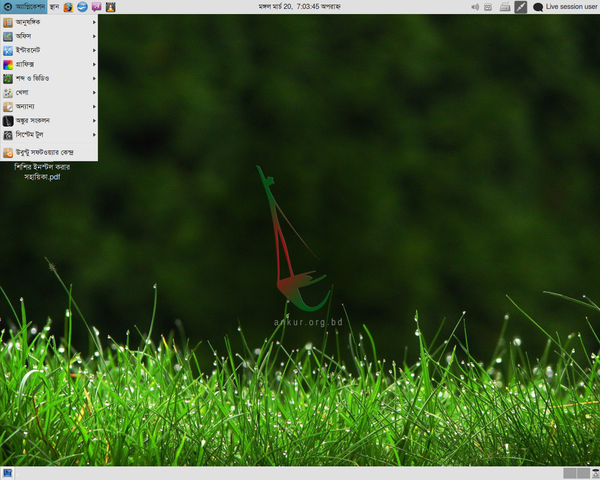Launch VLC media player from the panel
The width and height of the screenshot is (600, 480).
pyautogui.click(x=111, y=7)
